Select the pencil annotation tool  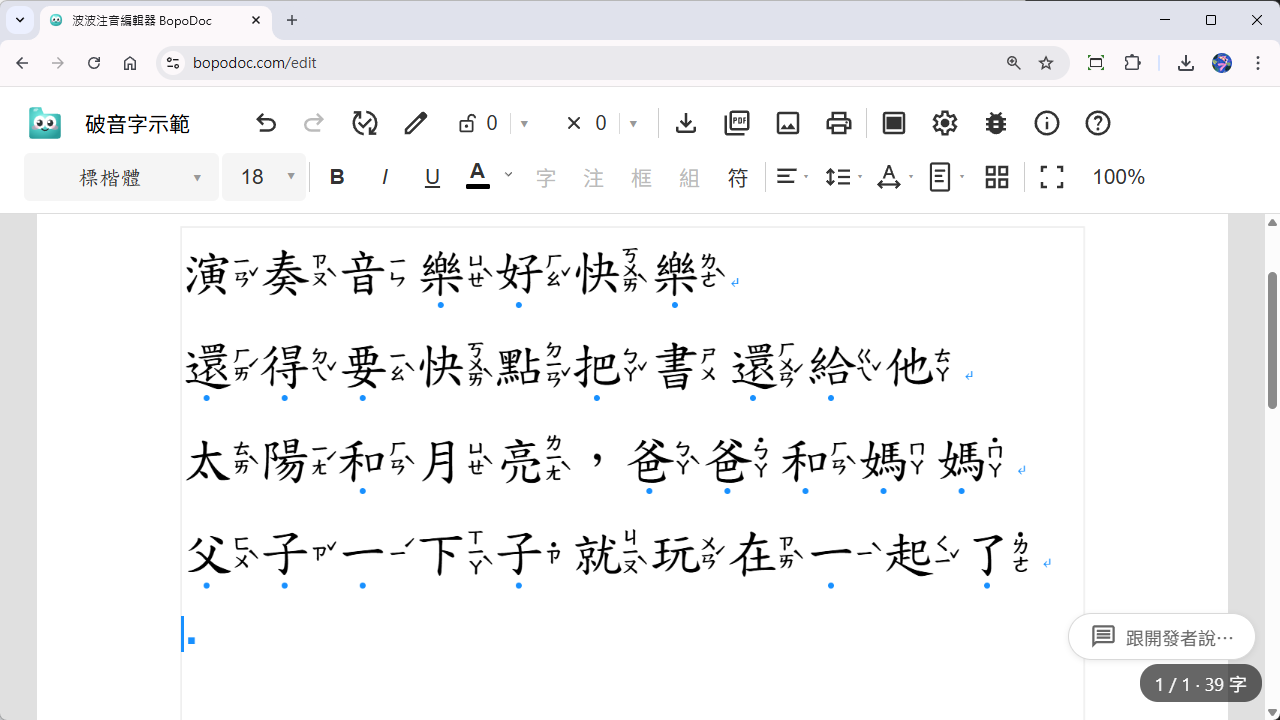click(x=415, y=123)
